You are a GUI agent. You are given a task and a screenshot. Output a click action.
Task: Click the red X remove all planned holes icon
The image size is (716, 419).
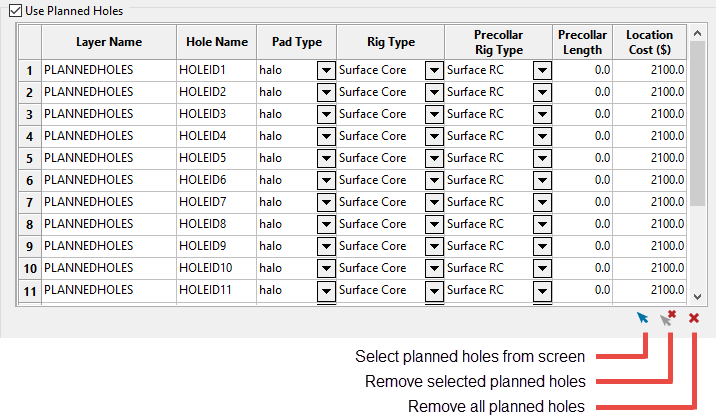[694, 318]
